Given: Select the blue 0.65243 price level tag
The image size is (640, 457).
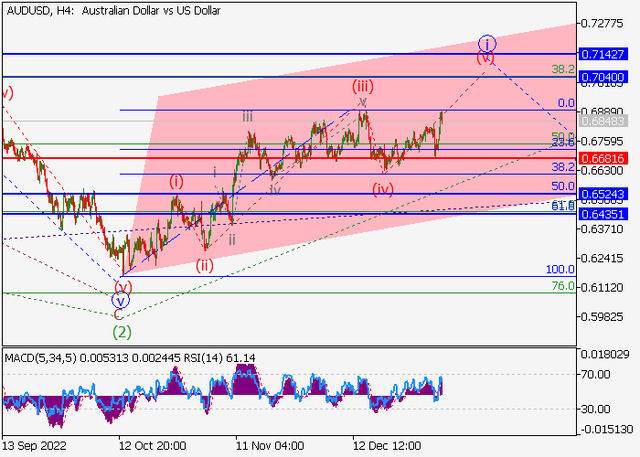Looking at the screenshot, I should (x=607, y=194).
